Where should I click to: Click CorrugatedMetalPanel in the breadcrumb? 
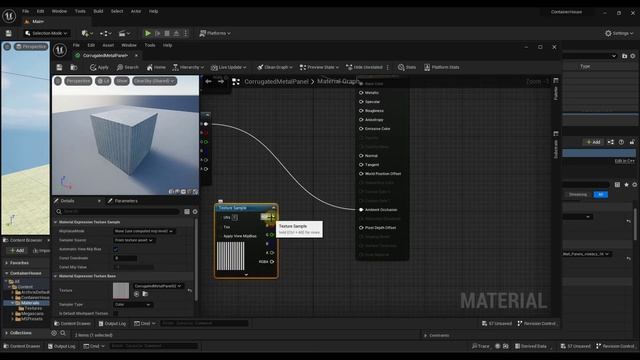coord(276,82)
